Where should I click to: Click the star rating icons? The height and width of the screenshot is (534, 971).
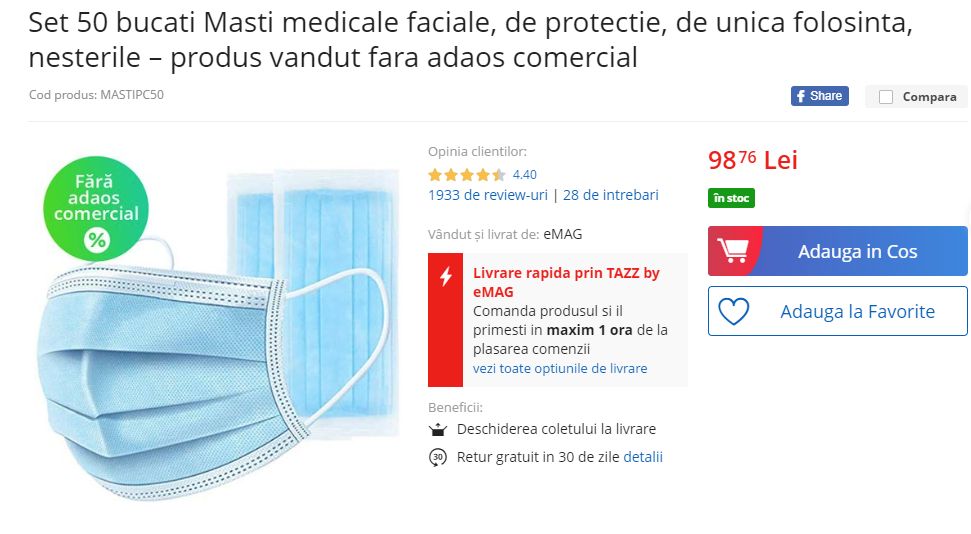[x=467, y=175]
